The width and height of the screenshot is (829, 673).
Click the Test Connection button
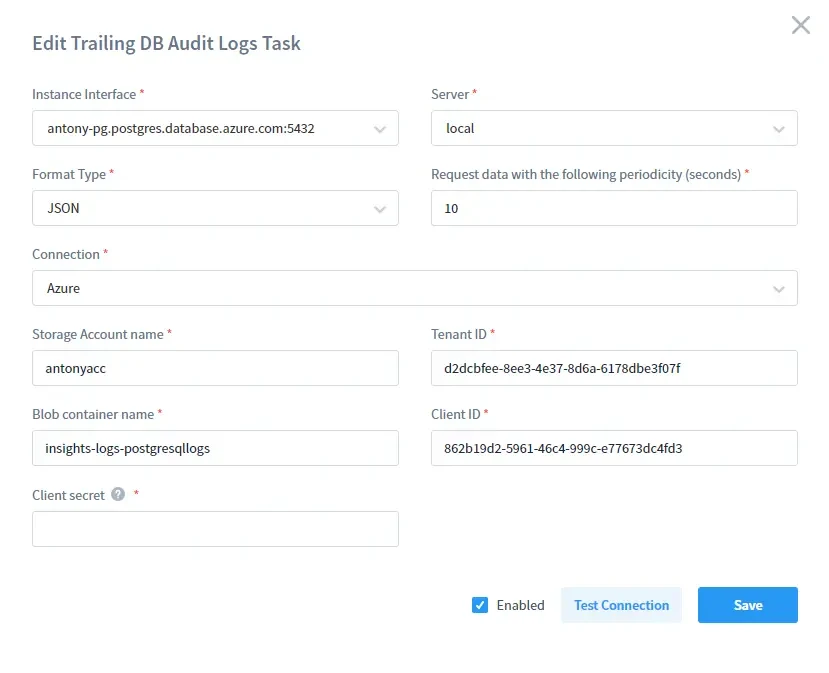coord(621,605)
